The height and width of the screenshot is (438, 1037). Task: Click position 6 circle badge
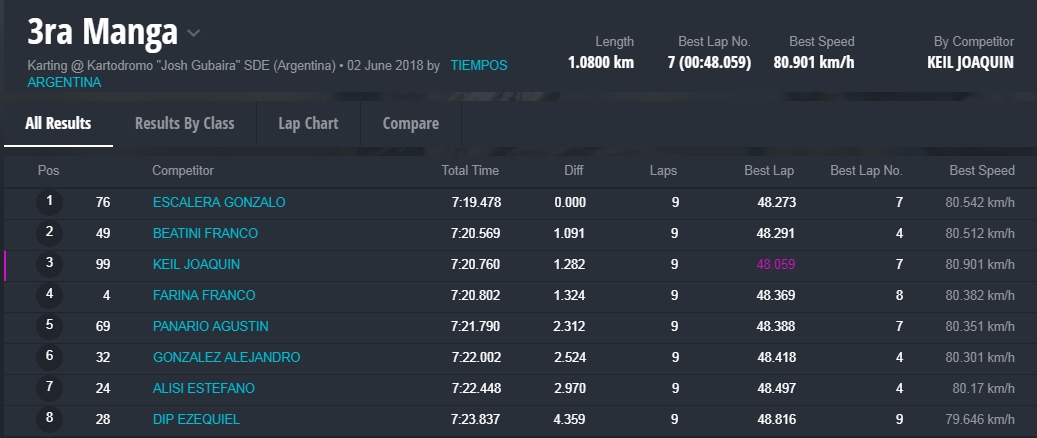50,357
